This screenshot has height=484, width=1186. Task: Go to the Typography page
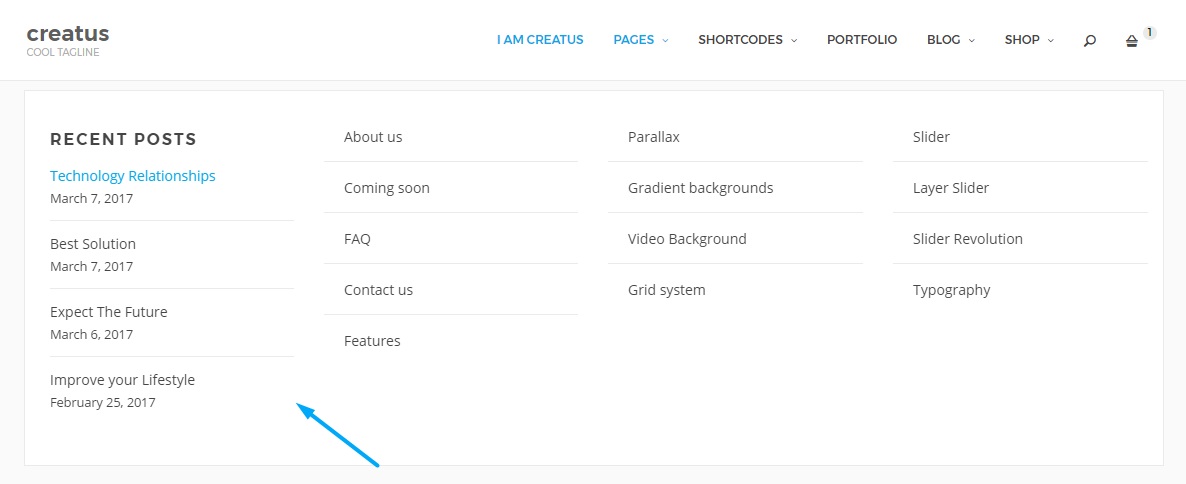(x=951, y=290)
